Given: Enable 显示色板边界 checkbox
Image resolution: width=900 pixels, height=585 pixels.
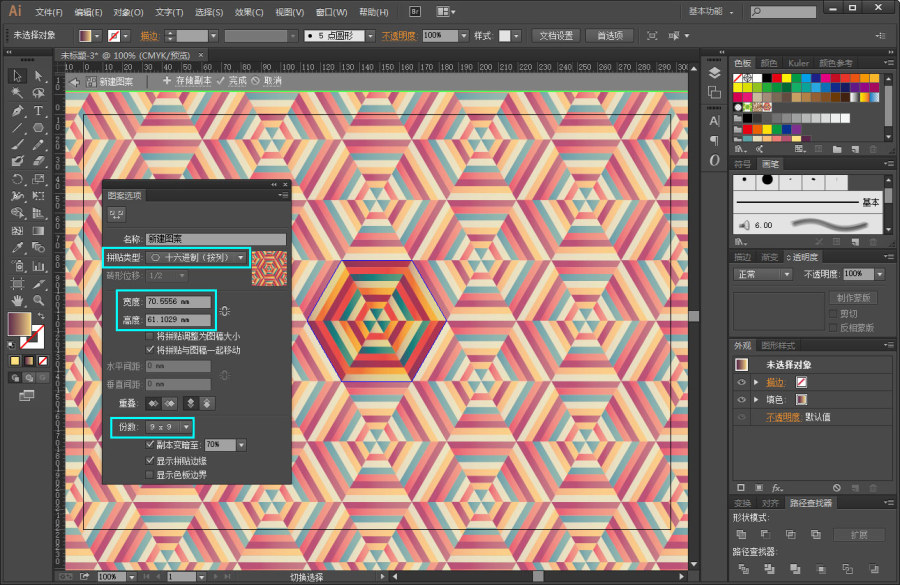Looking at the screenshot, I should 150,475.
